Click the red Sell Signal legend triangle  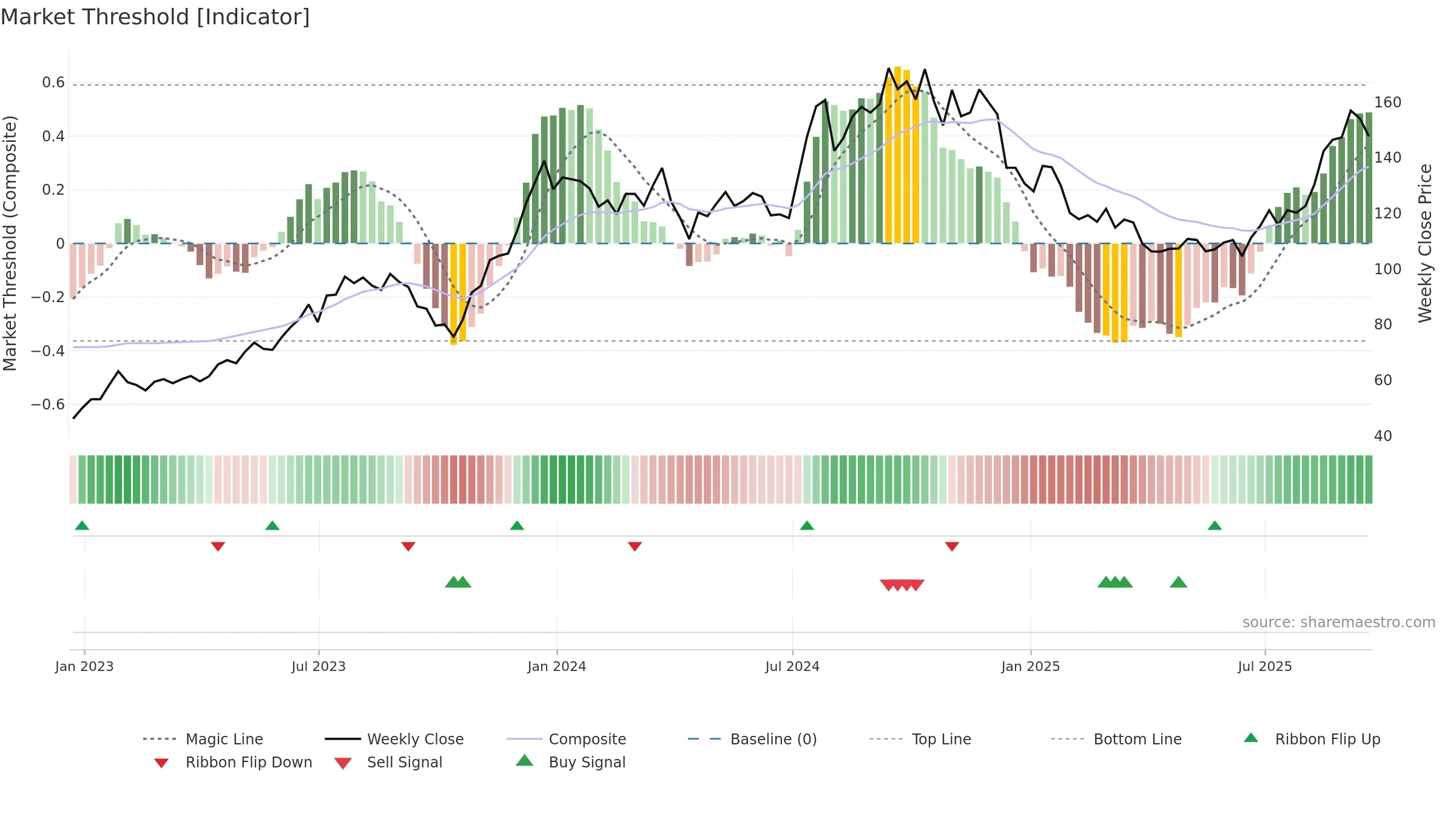[x=343, y=763]
